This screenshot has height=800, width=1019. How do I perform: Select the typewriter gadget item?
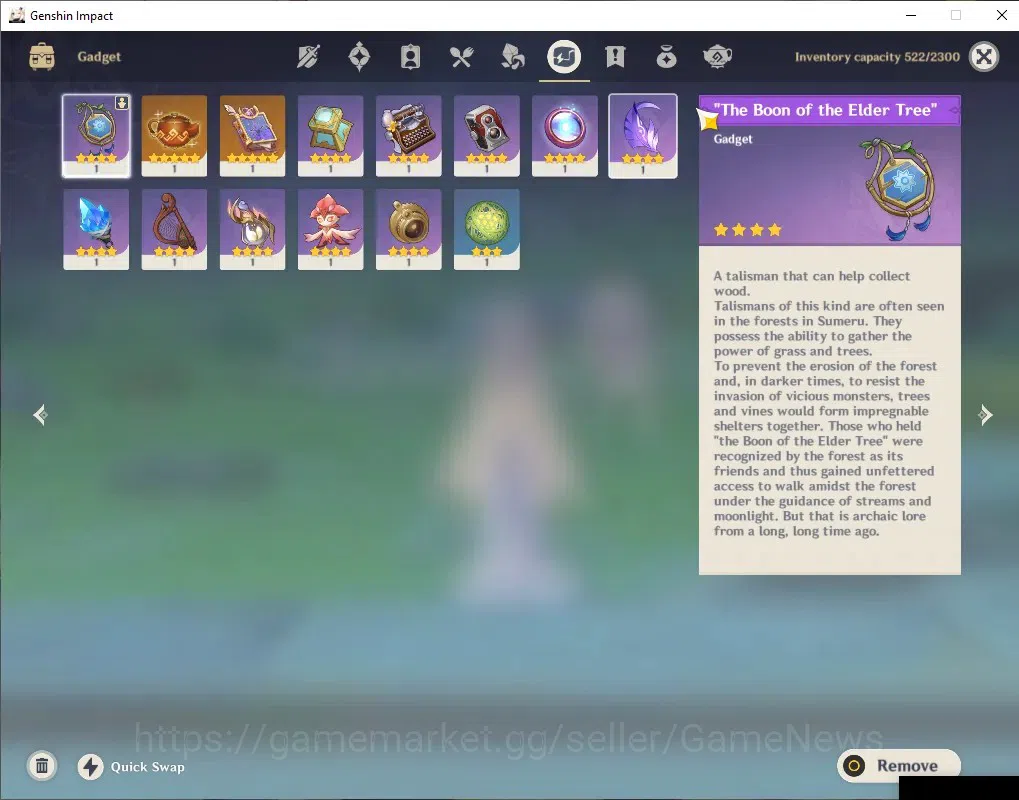409,136
